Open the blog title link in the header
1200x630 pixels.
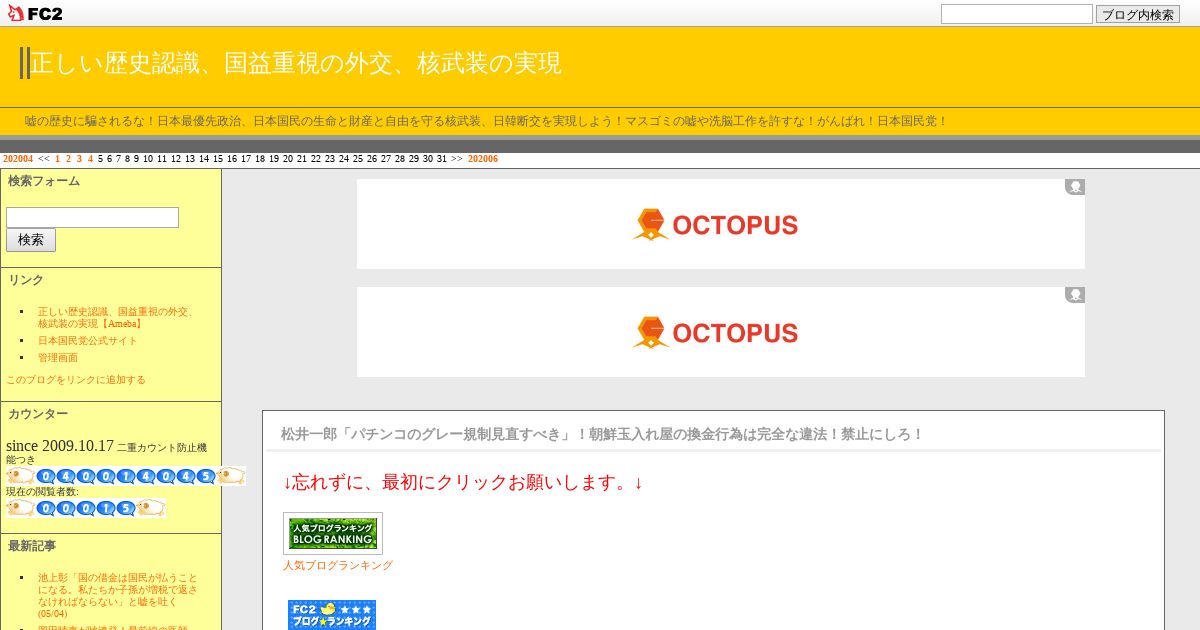[x=296, y=63]
